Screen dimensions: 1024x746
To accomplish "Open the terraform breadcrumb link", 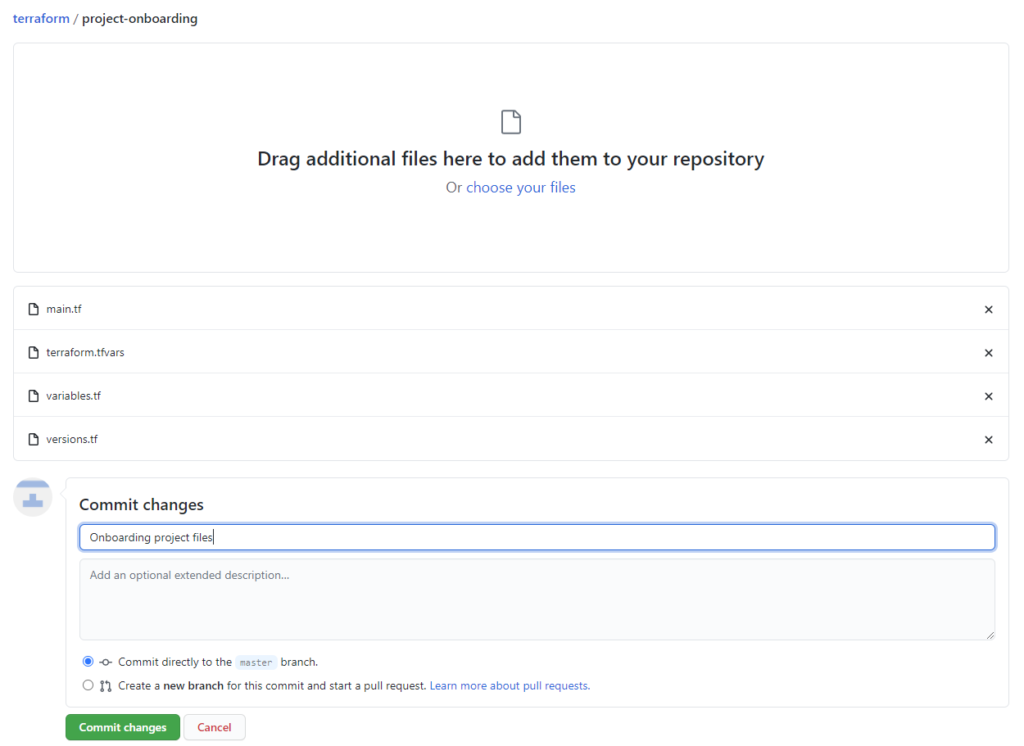I will pos(41,18).
